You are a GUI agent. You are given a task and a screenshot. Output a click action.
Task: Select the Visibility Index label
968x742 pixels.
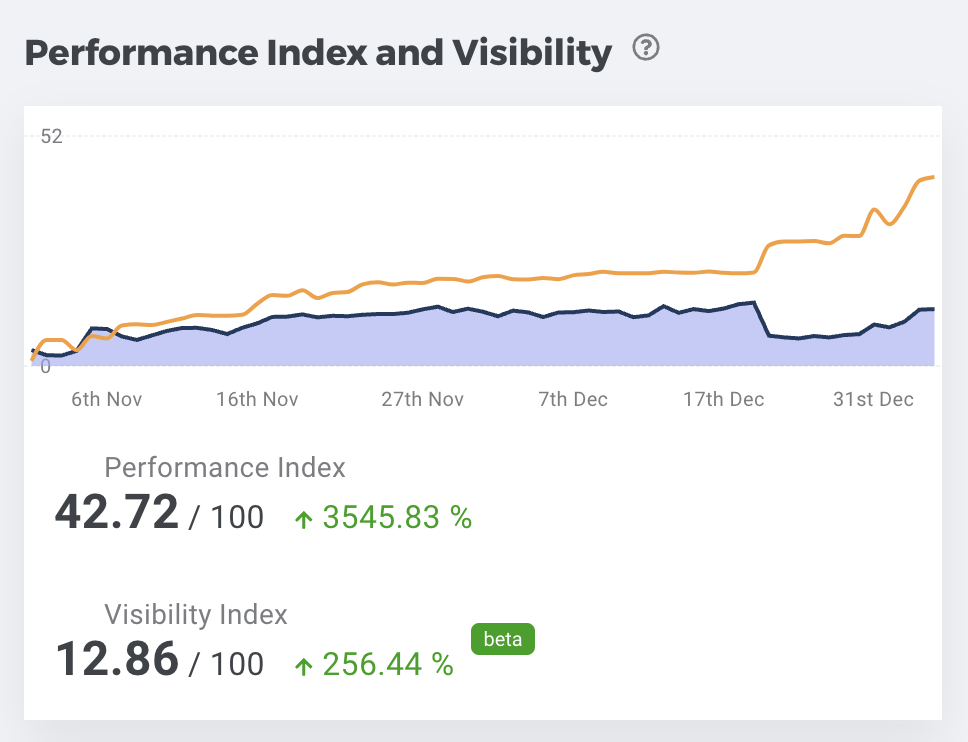[196, 614]
